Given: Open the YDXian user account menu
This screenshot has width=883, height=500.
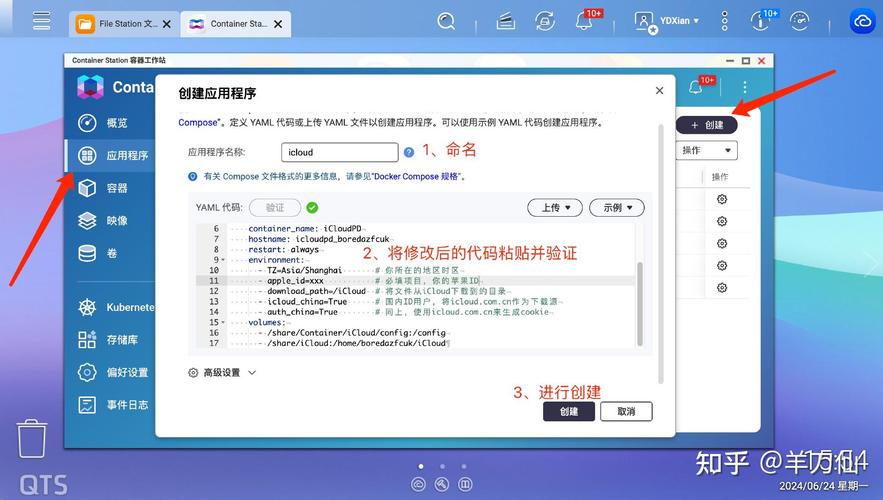Looking at the screenshot, I should tap(670, 21).
